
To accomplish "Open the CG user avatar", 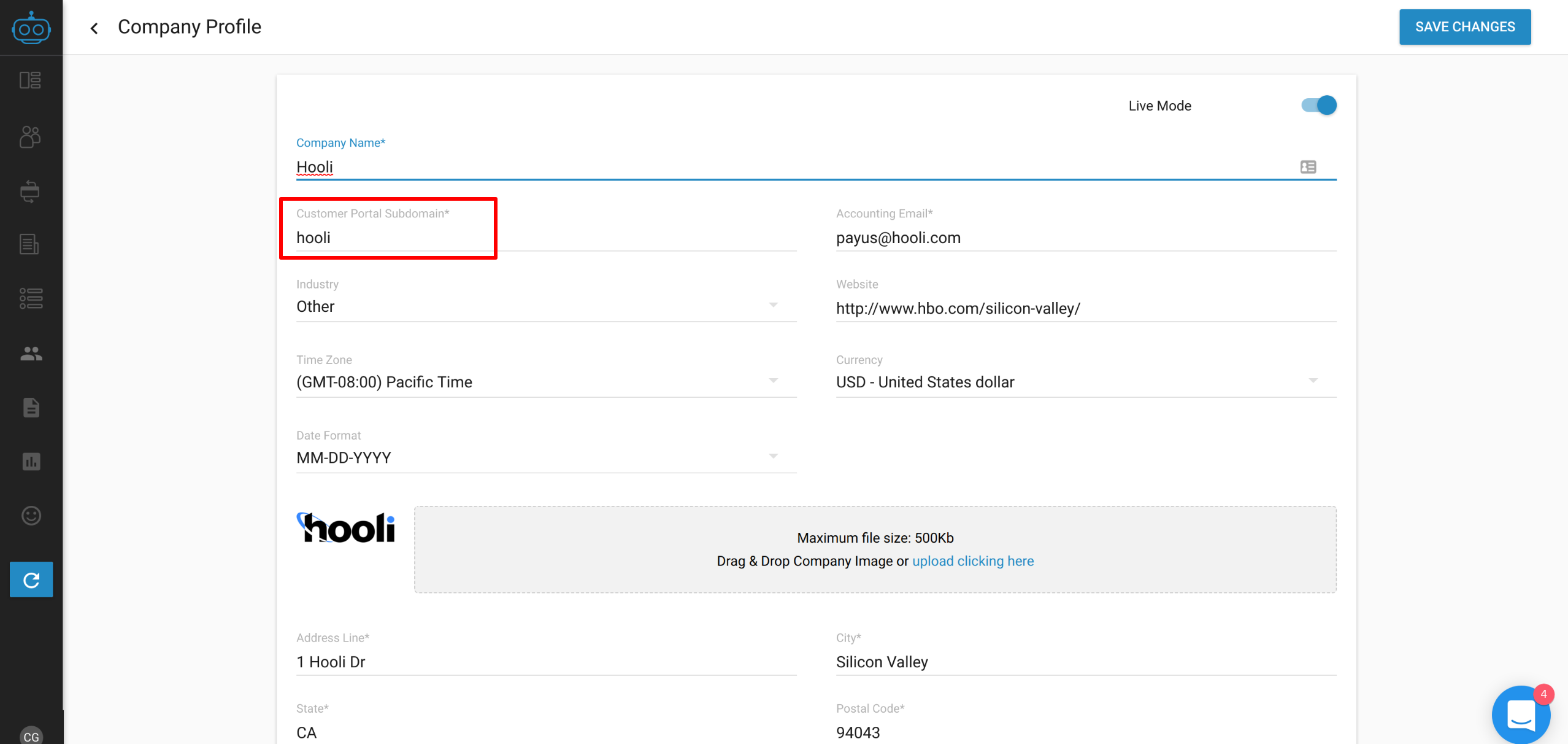I will coord(31,736).
